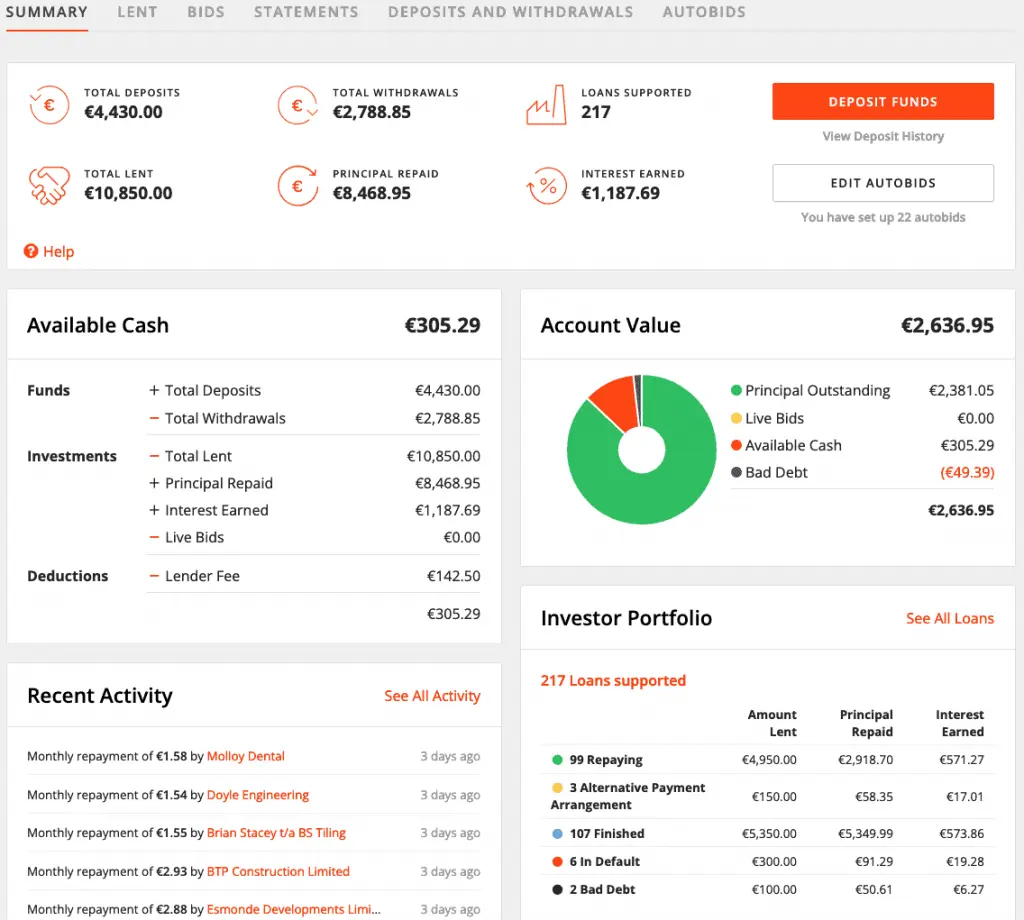
Task: Click the Bad Debt (€49.39) amount
Action: [967, 472]
